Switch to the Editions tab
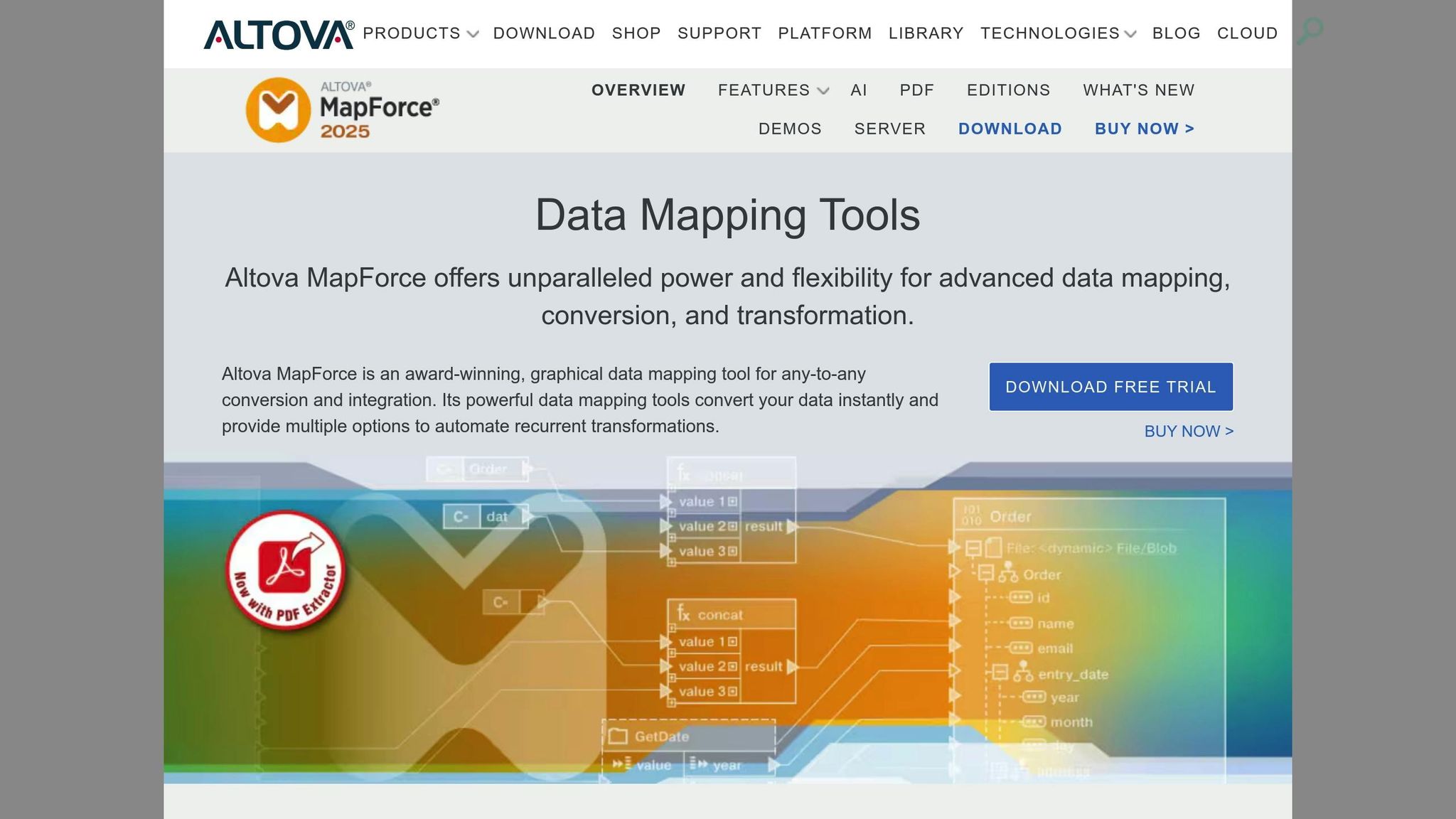The image size is (1456, 819). [1008, 90]
